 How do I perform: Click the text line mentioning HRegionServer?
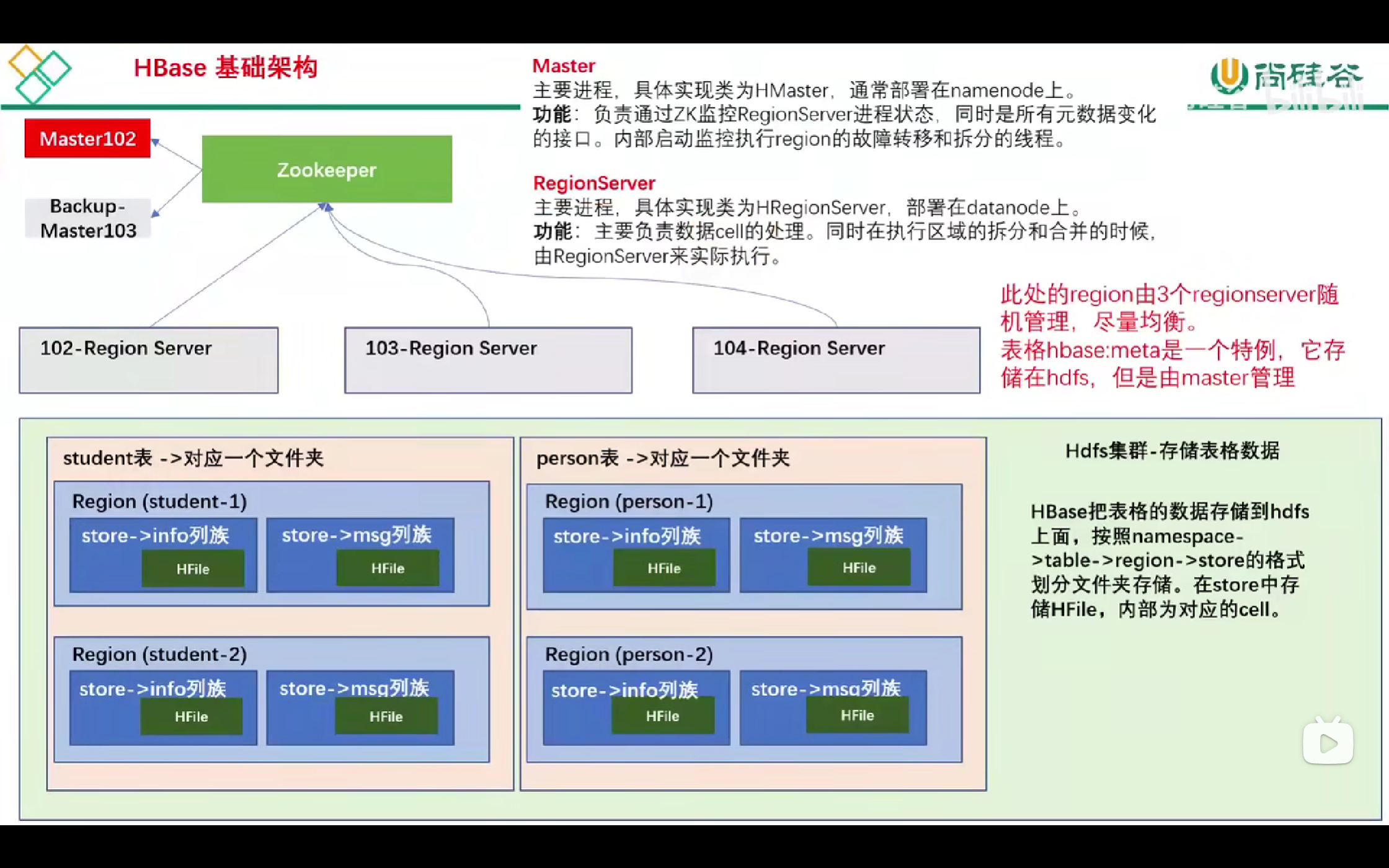tap(808, 207)
